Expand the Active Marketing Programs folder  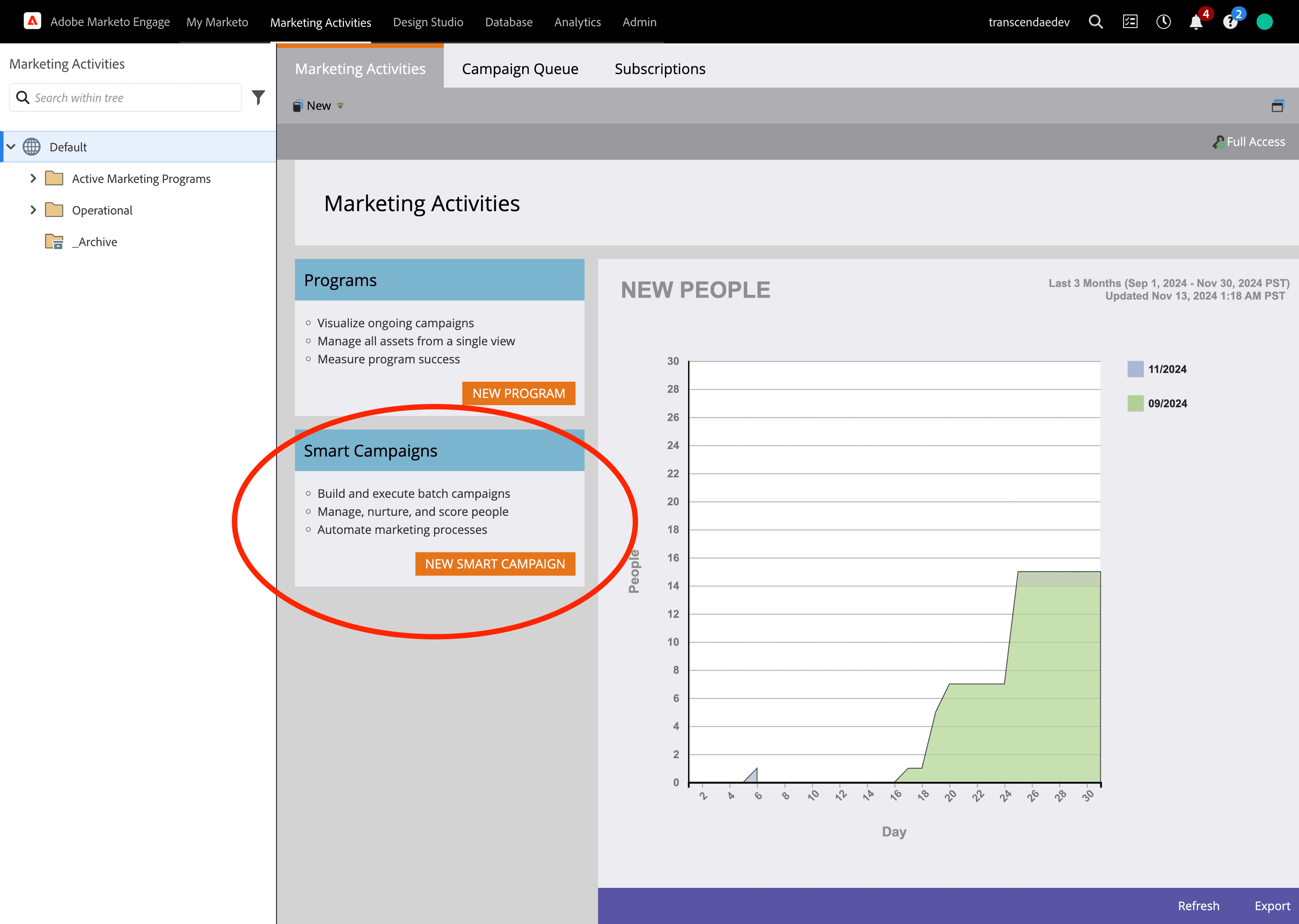pyautogui.click(x=33, y=179)
